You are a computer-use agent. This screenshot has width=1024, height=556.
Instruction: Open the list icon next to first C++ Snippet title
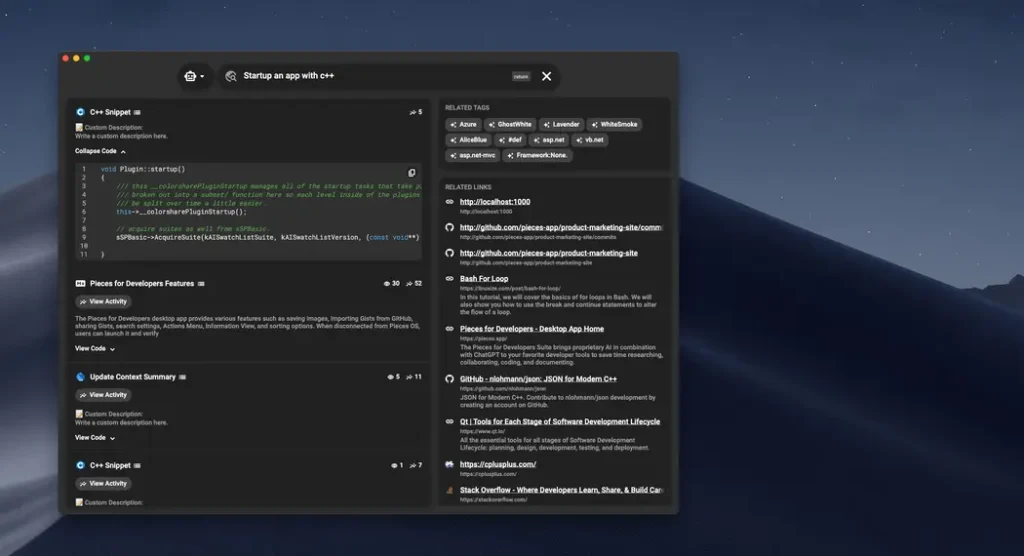(137, 112)
